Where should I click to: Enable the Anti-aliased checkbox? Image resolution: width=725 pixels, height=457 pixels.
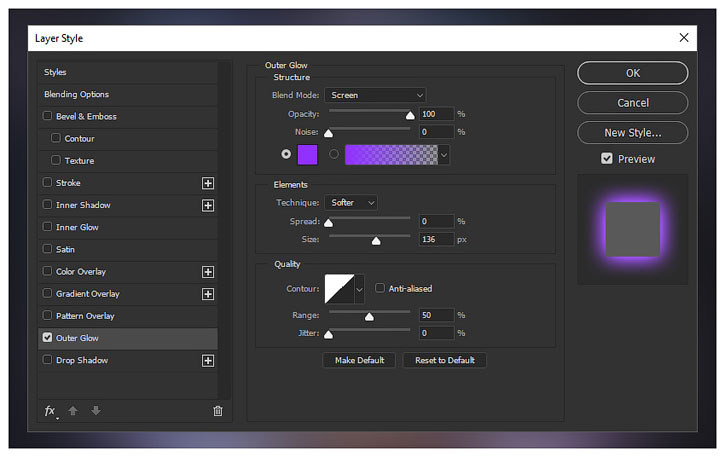[x=380, y=288]
